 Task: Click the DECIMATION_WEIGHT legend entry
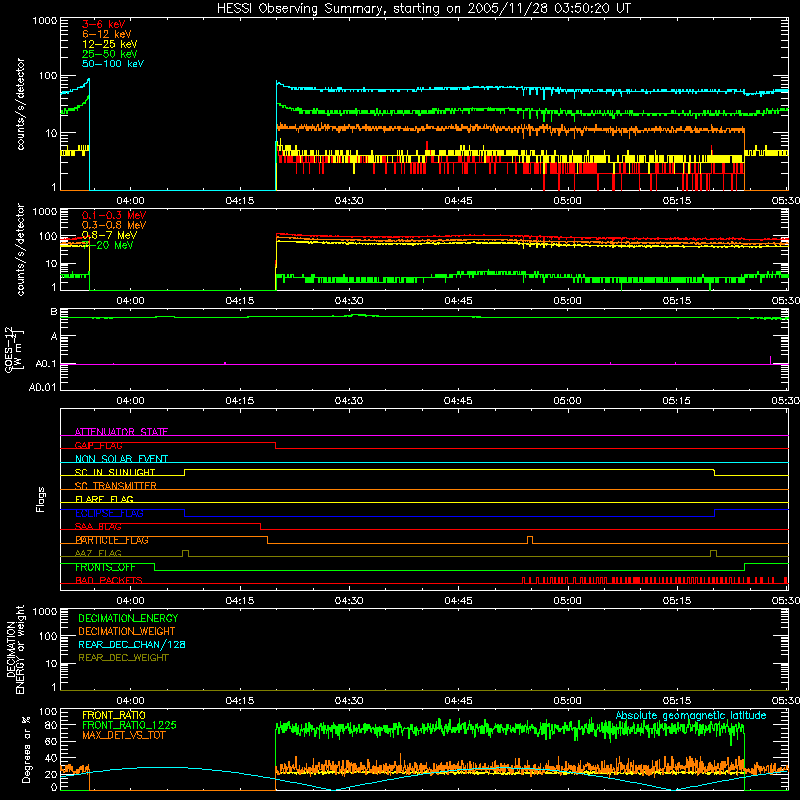pyautogui.click(x=127, y=632)
